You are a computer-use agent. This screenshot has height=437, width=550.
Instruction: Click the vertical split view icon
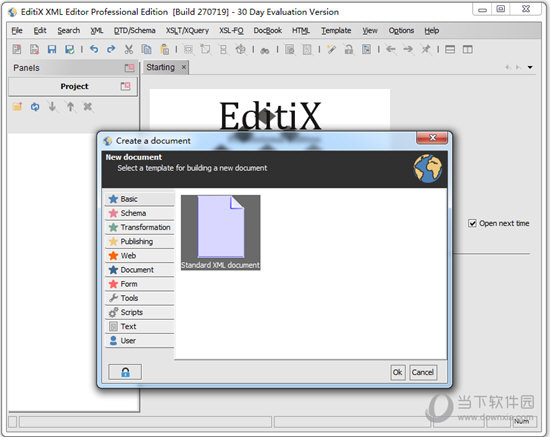[468, 49]
